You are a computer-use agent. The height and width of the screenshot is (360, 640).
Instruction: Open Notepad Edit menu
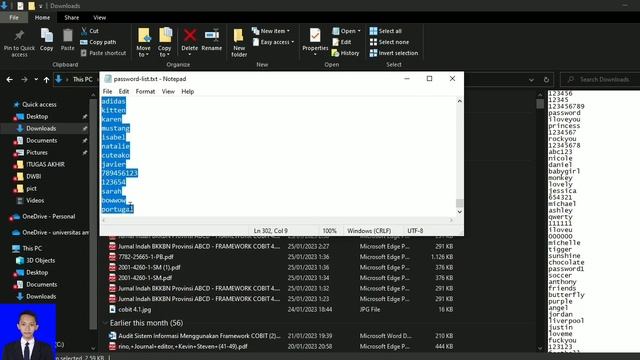pos(124,91)
